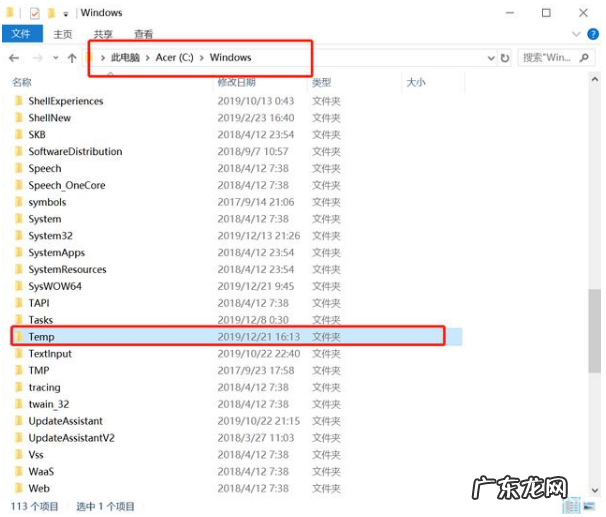Click the new folder icon in title bar
Viewport: 606px width, 517px height.
point(51,13)
